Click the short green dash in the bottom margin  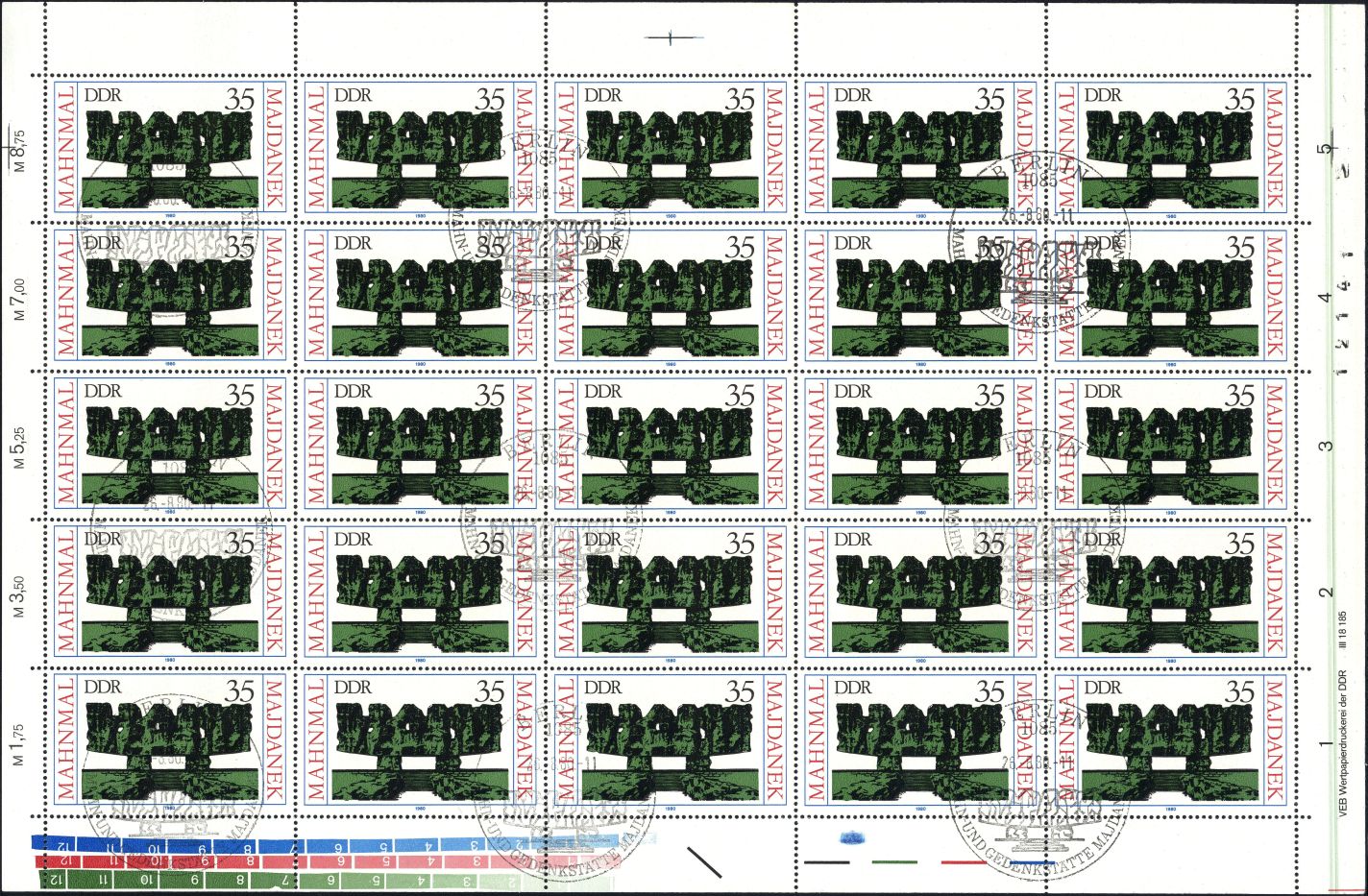(896, 862)
